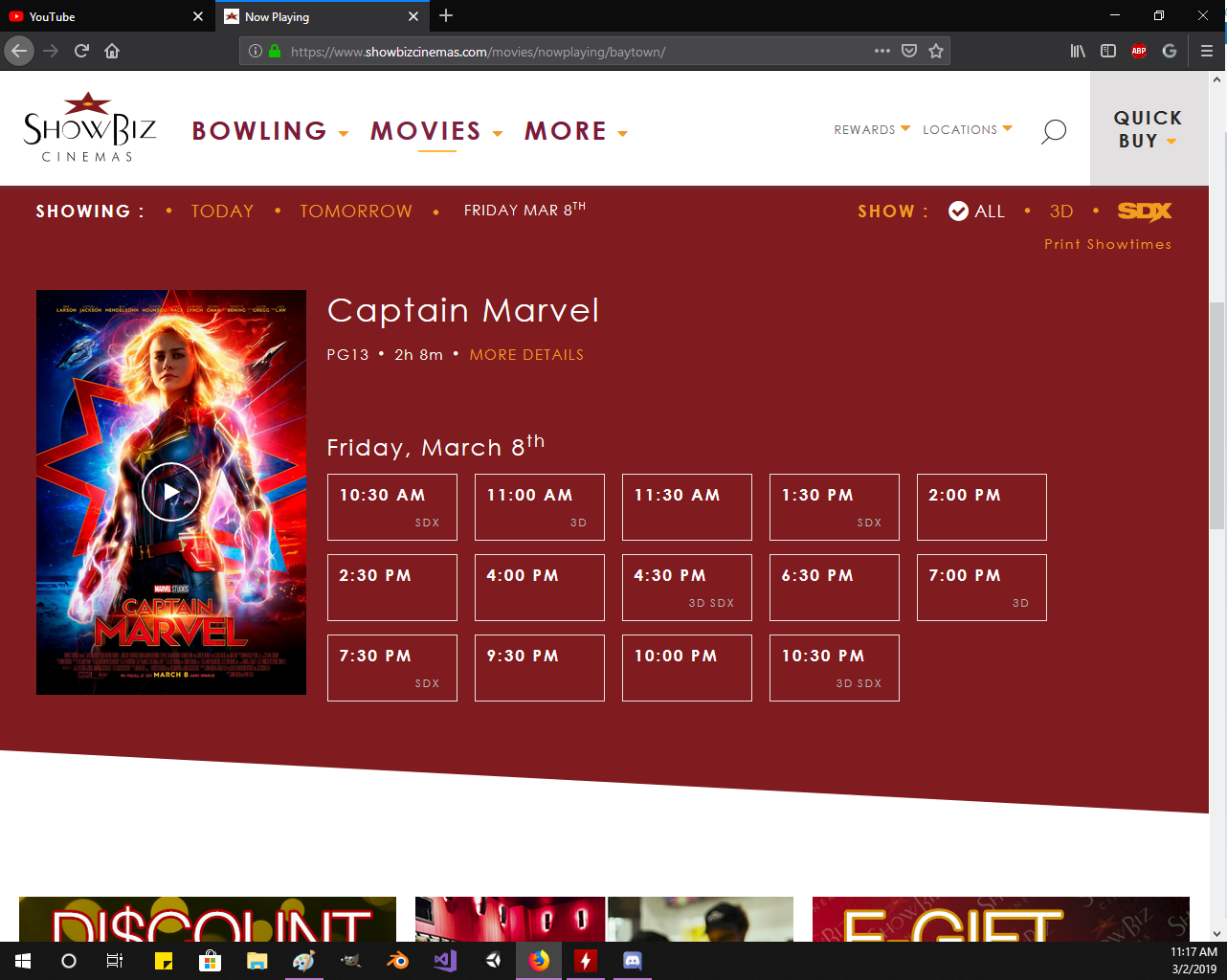The width and height of the screenshot is (1227, 980).
Task: Open the site search magnifier icon
Action: [1053, 131]
